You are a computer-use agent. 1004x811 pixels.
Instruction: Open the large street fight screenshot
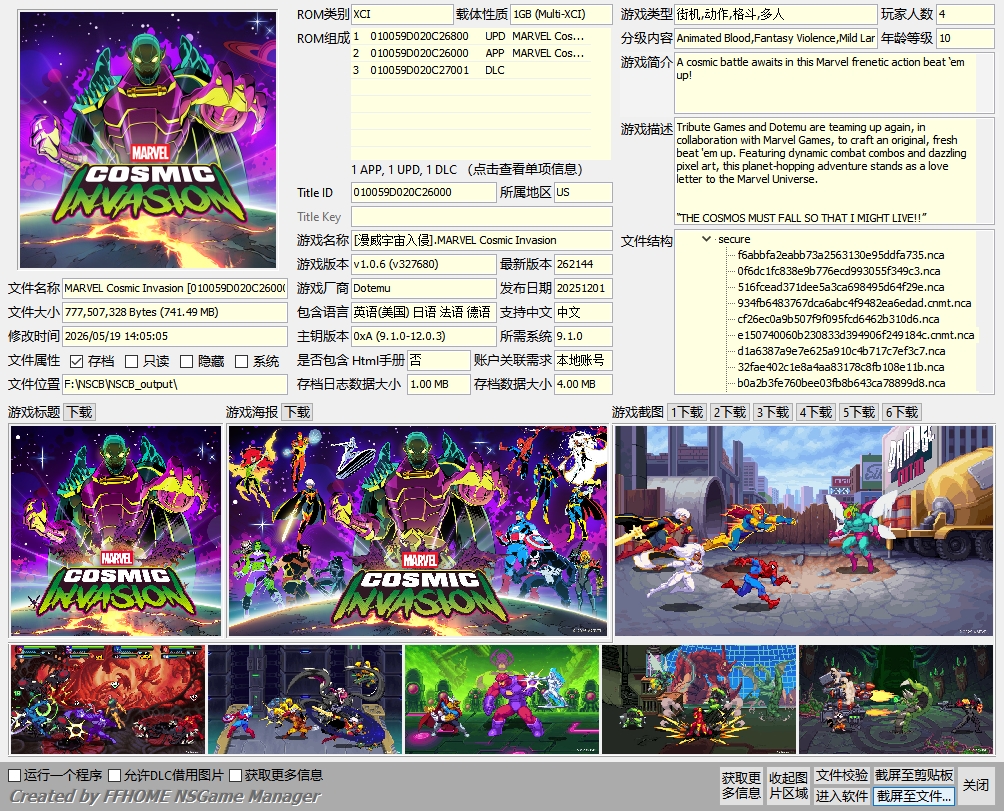pyautogui.click(x=804, y=531)
